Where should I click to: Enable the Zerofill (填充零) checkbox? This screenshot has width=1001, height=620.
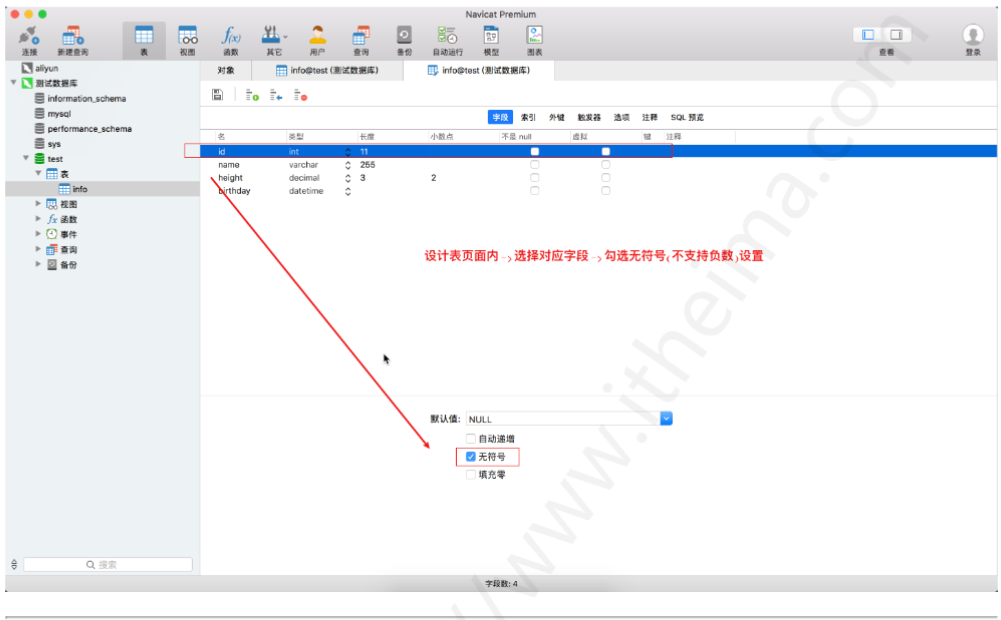470,474
